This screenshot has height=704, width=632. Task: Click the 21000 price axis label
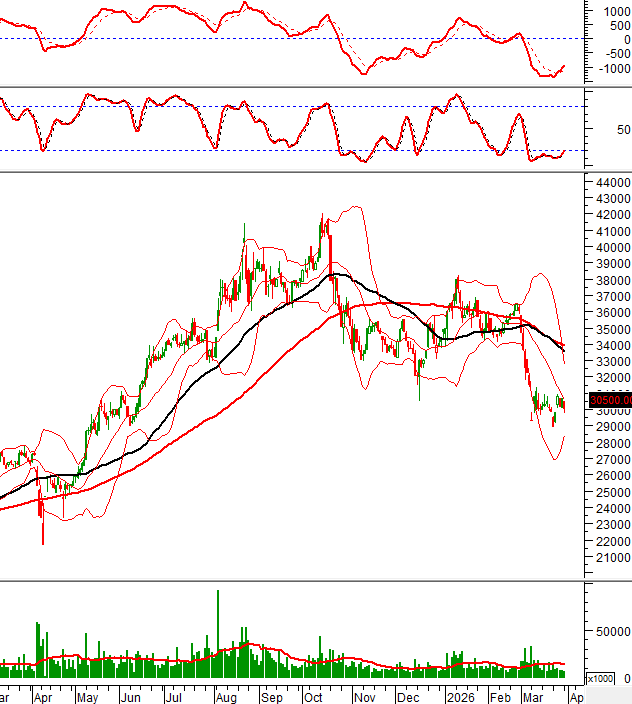click(612, 557)
